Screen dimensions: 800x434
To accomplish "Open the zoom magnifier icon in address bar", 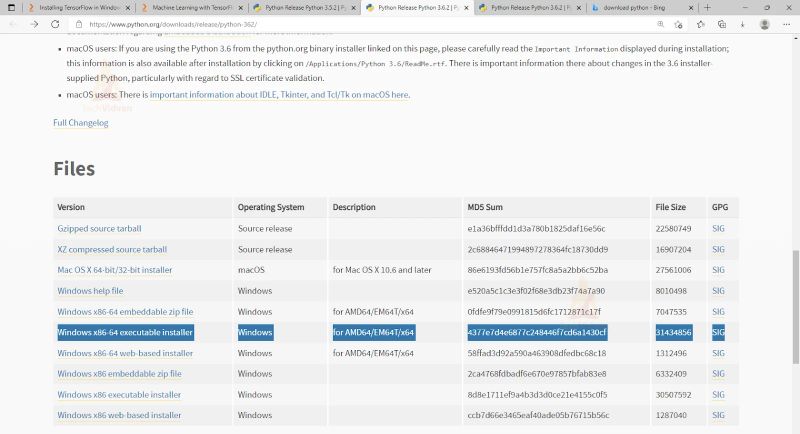I will tap(660, 24).
